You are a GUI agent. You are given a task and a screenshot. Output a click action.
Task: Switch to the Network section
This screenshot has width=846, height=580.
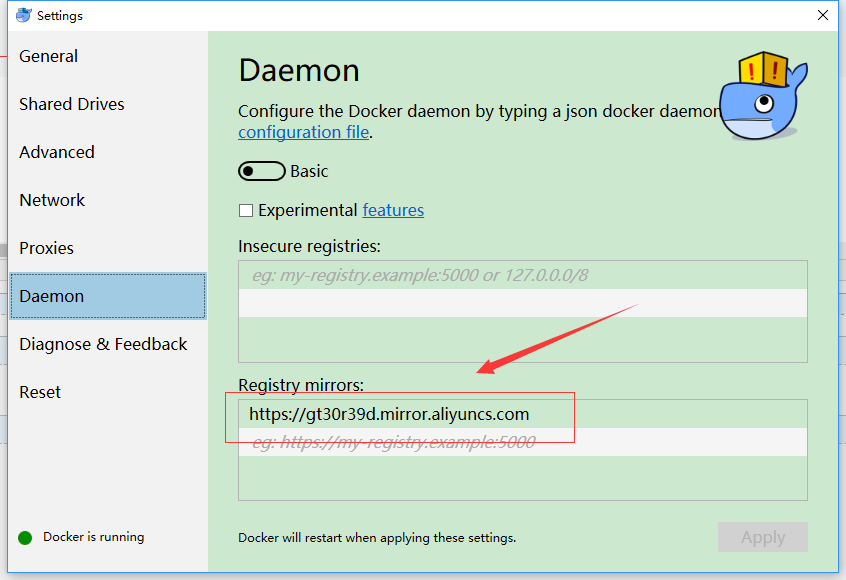(52, 200)
